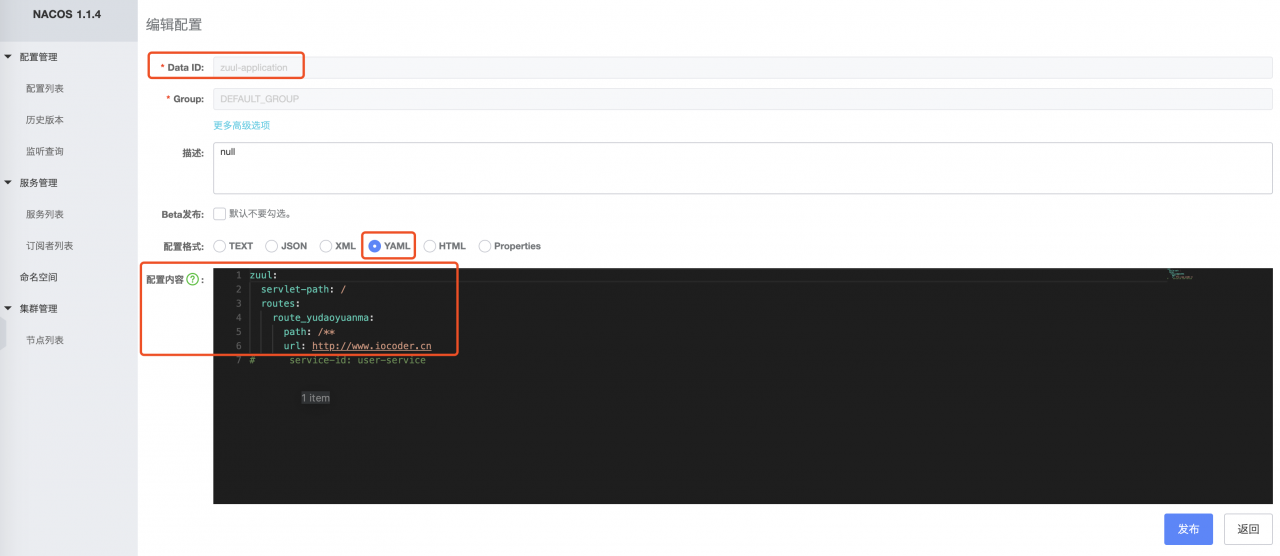Viewport: 1280px width, 556px height.
Task: Click the 'servlet-path: /' line in the editor
Action: pos(303,289)
